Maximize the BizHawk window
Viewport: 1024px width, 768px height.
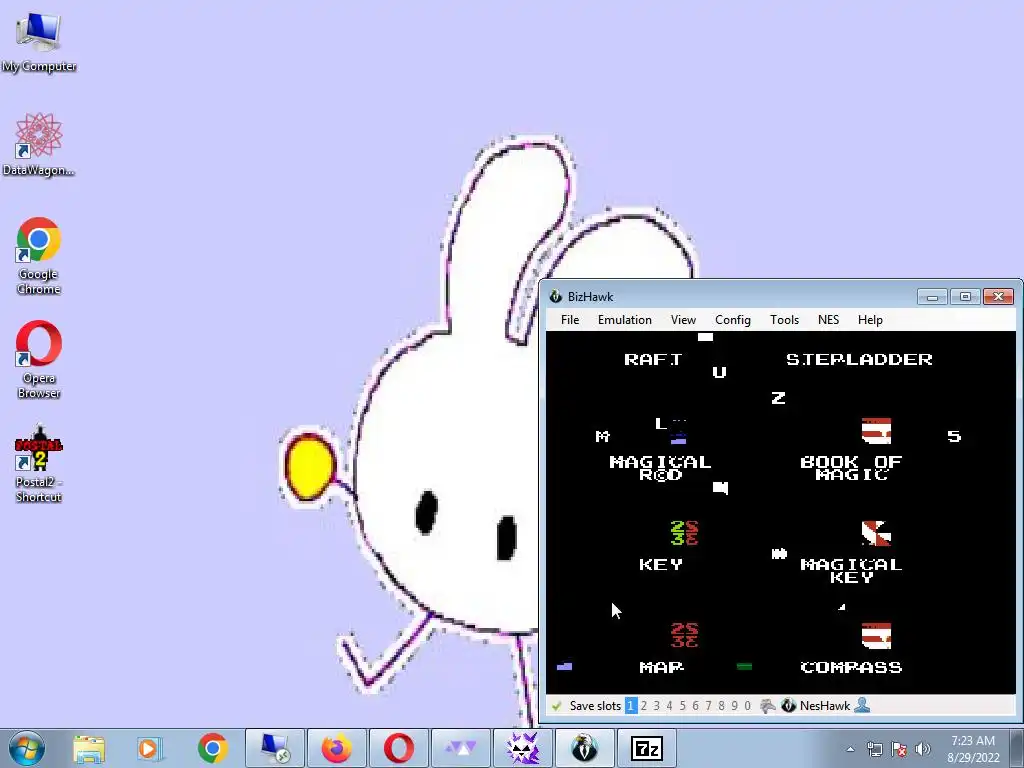965,297
